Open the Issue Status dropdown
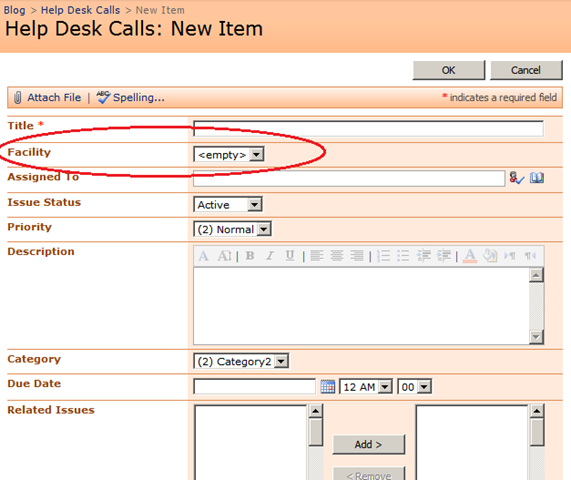This screenshot has height=480, width=571. 228,205
